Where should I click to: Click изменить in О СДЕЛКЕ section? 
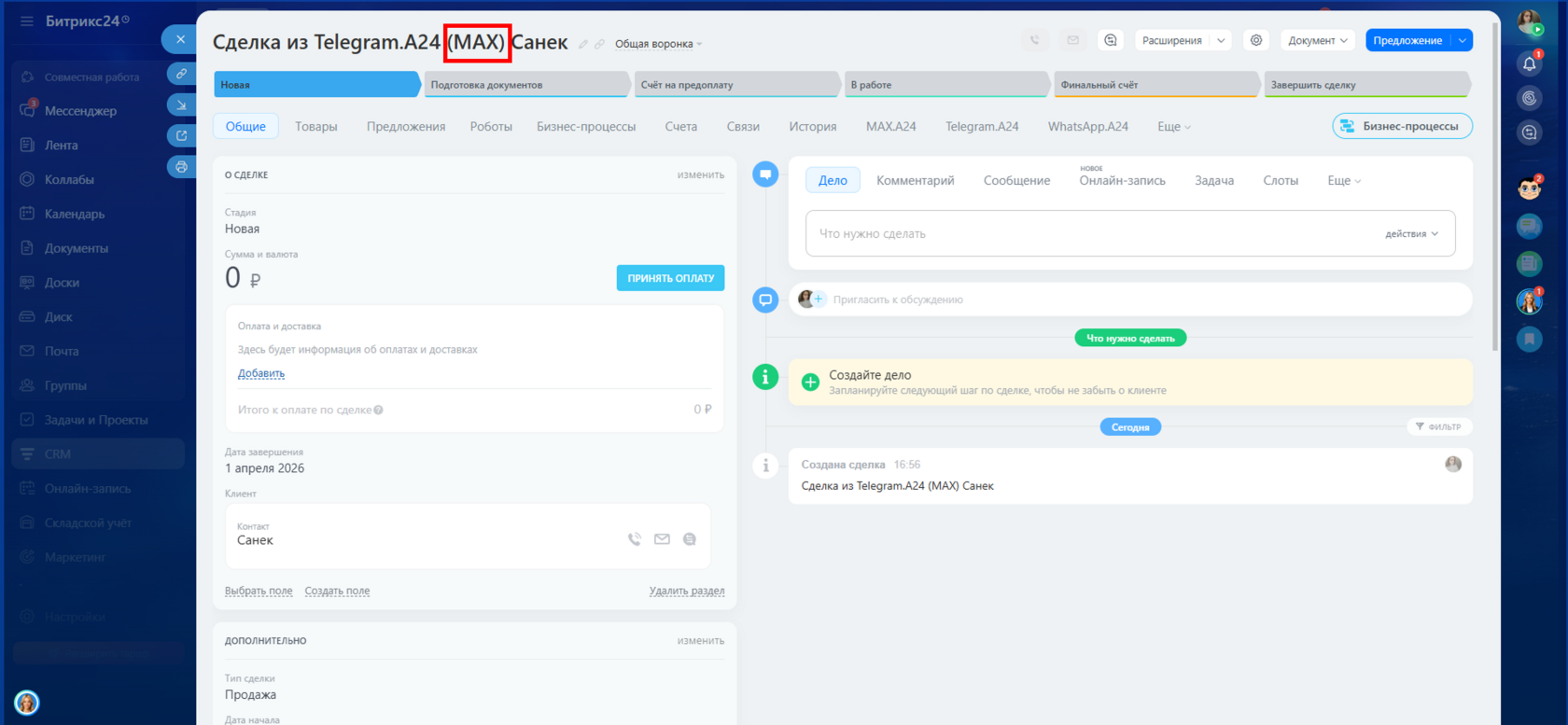pyautogui.click(x=701, y=174)
